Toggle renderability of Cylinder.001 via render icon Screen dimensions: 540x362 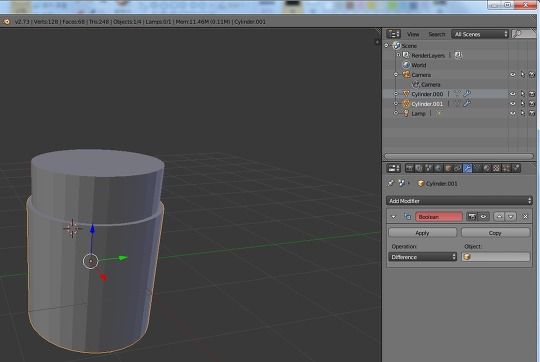[532, 103]
